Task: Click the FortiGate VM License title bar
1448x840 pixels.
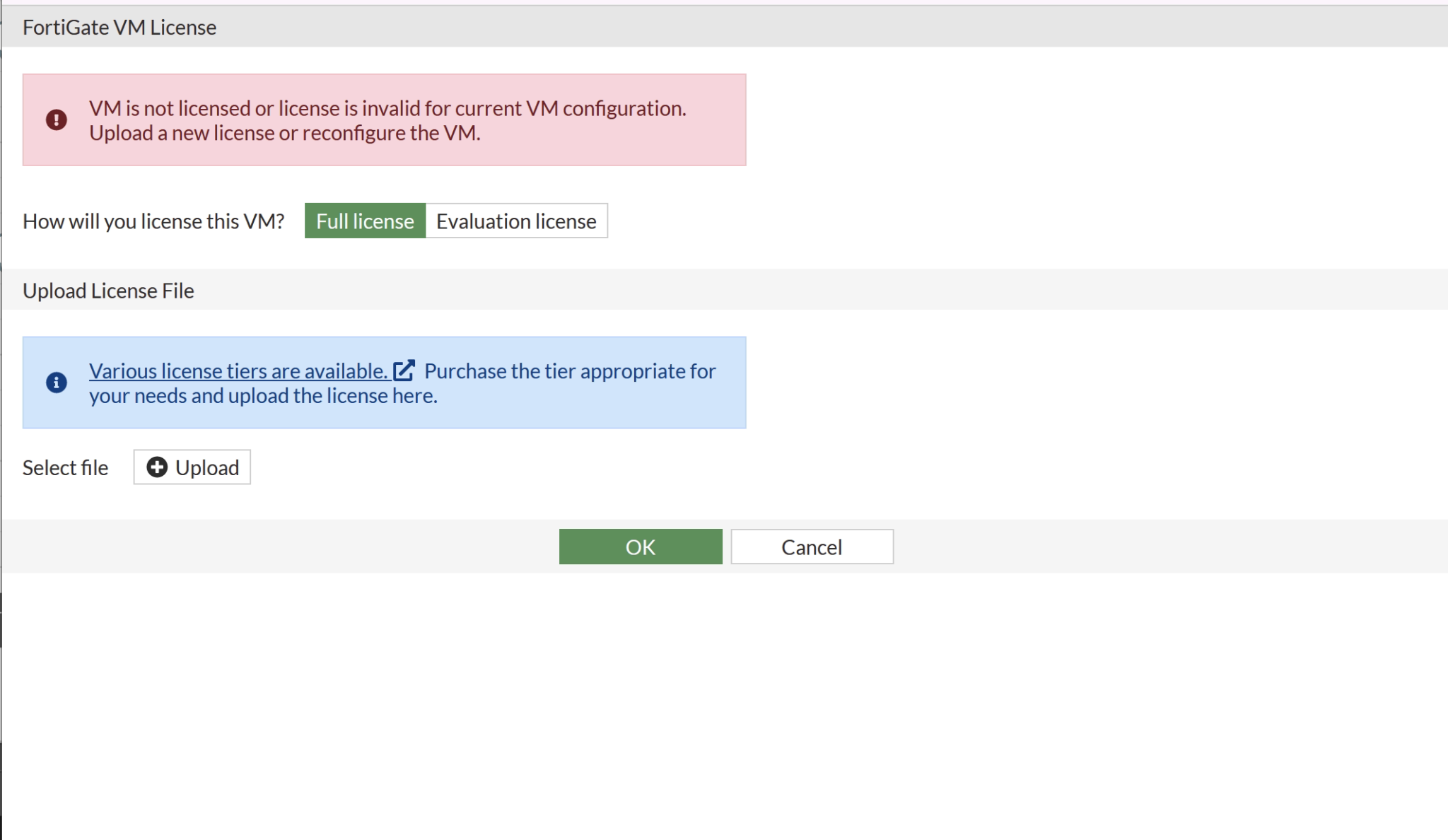Action: (119, 27)
